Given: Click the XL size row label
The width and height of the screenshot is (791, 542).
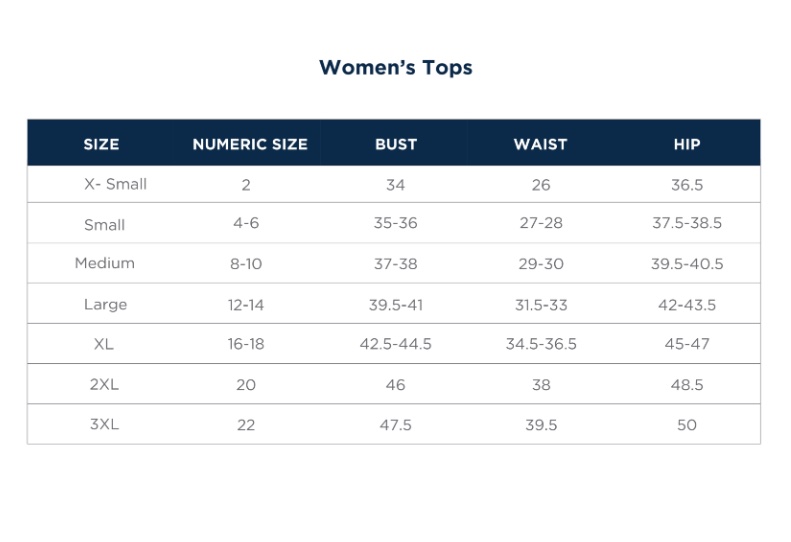Looking at the screenshot, I should [x=104, y=344].
